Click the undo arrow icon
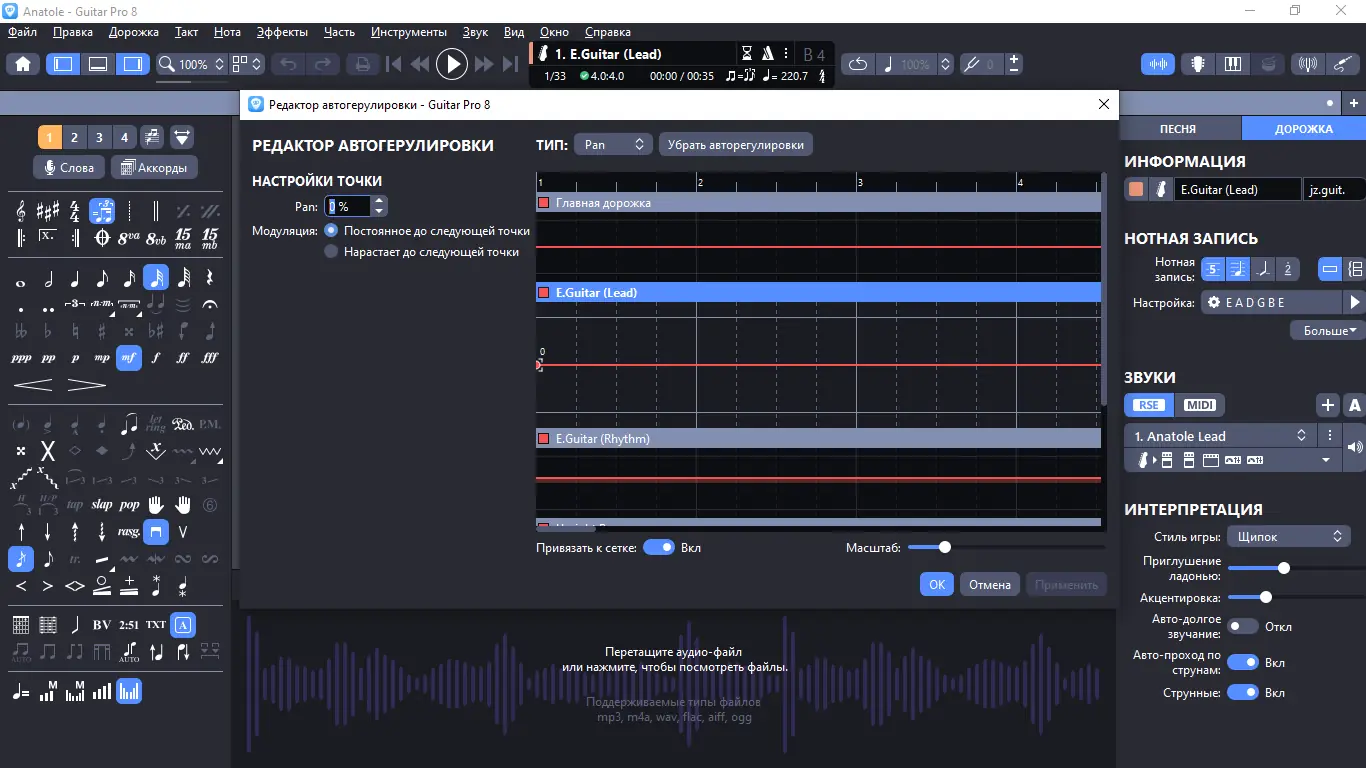 (289, 64)
